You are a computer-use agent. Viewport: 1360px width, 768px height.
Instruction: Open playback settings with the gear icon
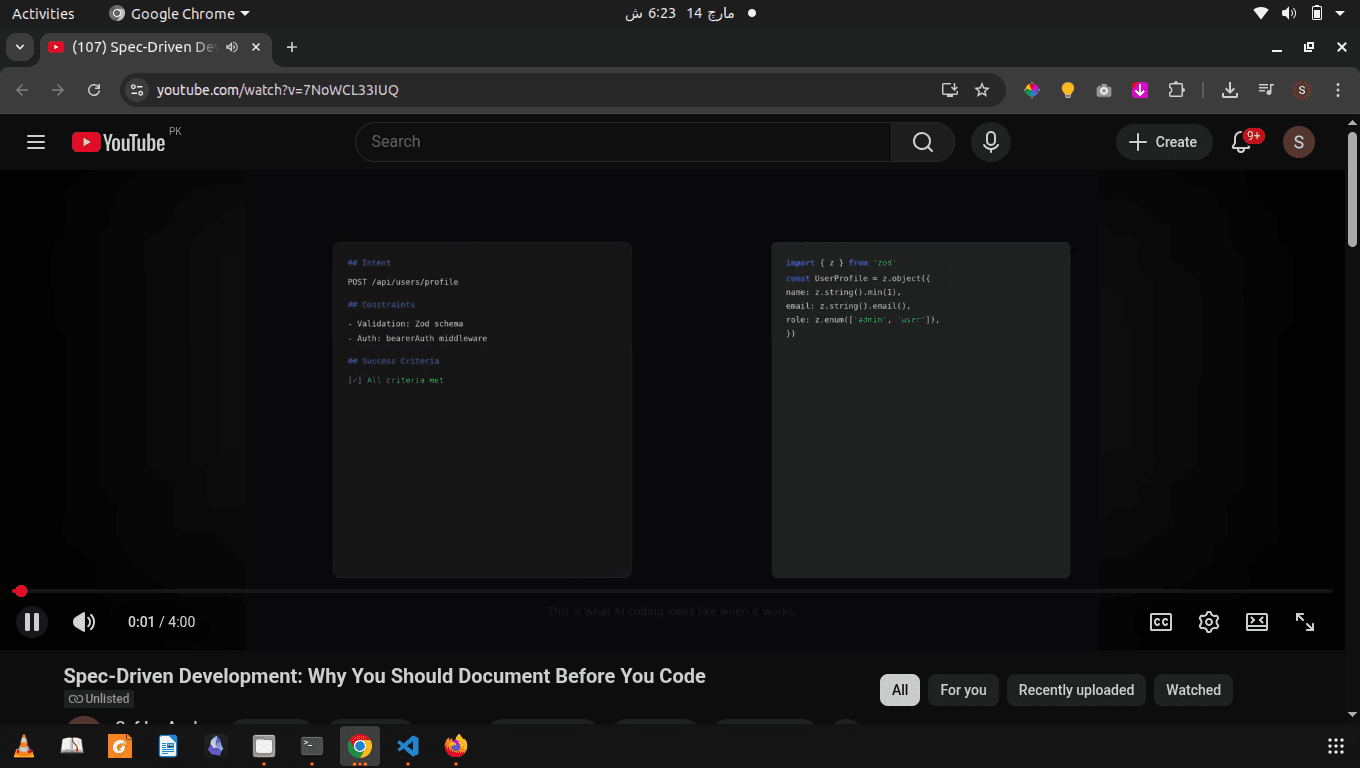click(1208, 621)
